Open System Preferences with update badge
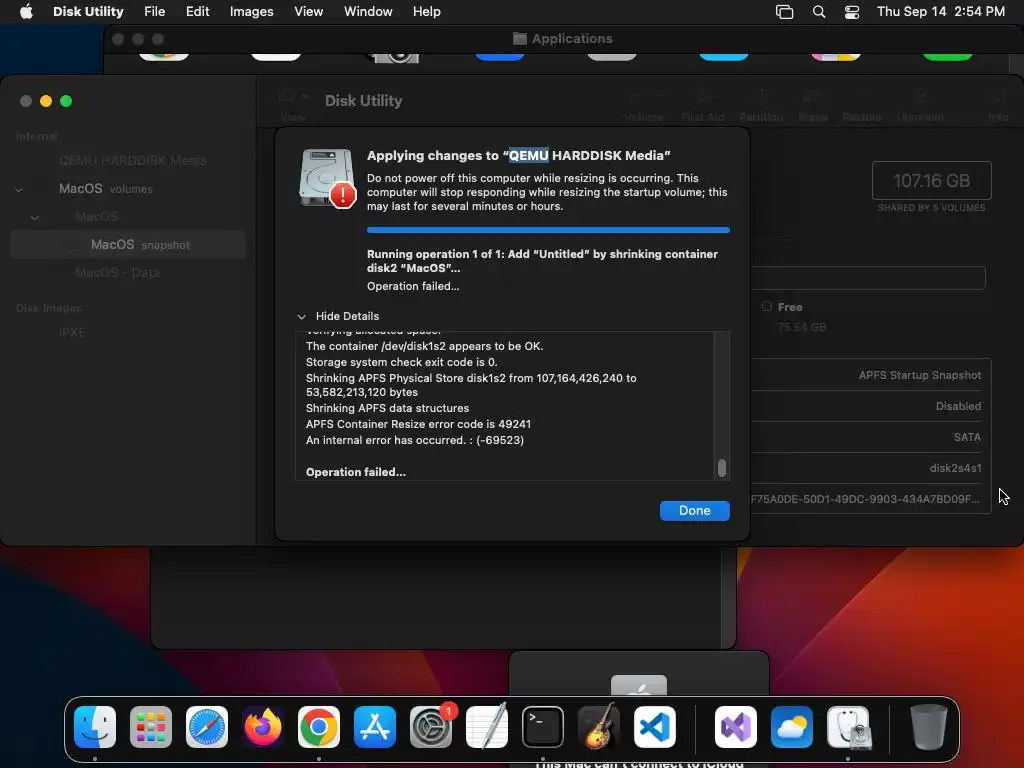The width and height of the screenshot is (1024, 768). pyautogui.click(x=431, y=727)
